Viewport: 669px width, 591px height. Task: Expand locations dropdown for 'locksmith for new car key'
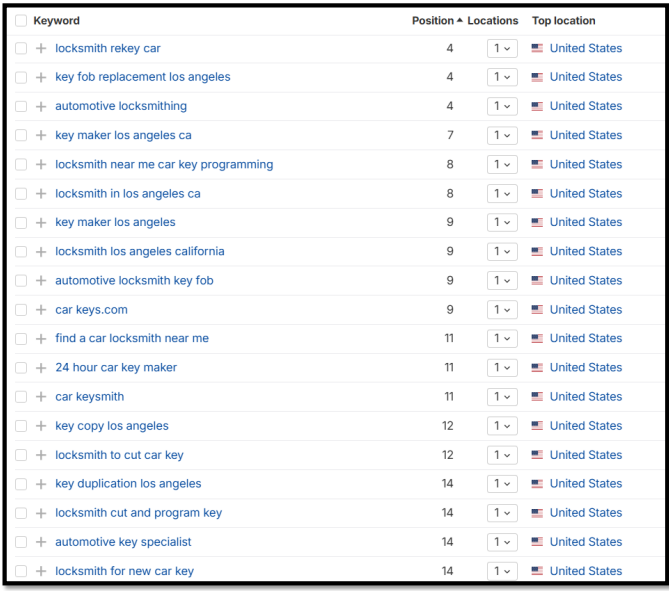click(x=502, y=571)
